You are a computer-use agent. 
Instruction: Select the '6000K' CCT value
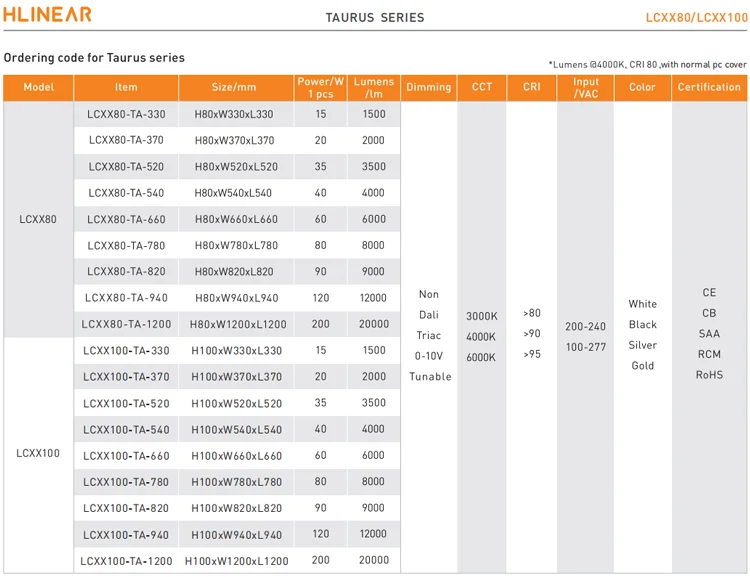point(481,357)
